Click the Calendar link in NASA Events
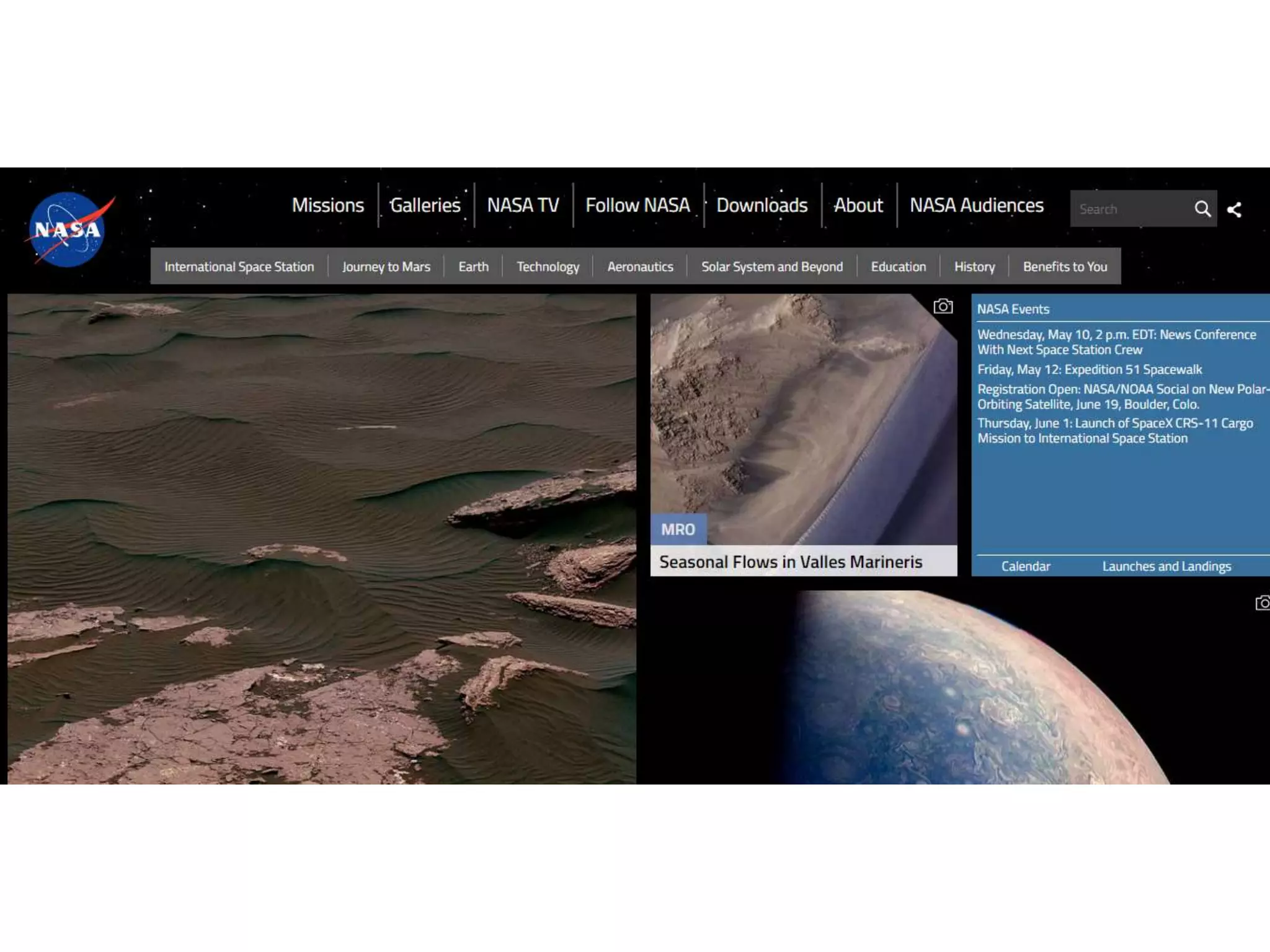This screenshot has width=1270, height=952. (x=1025, y=566)
